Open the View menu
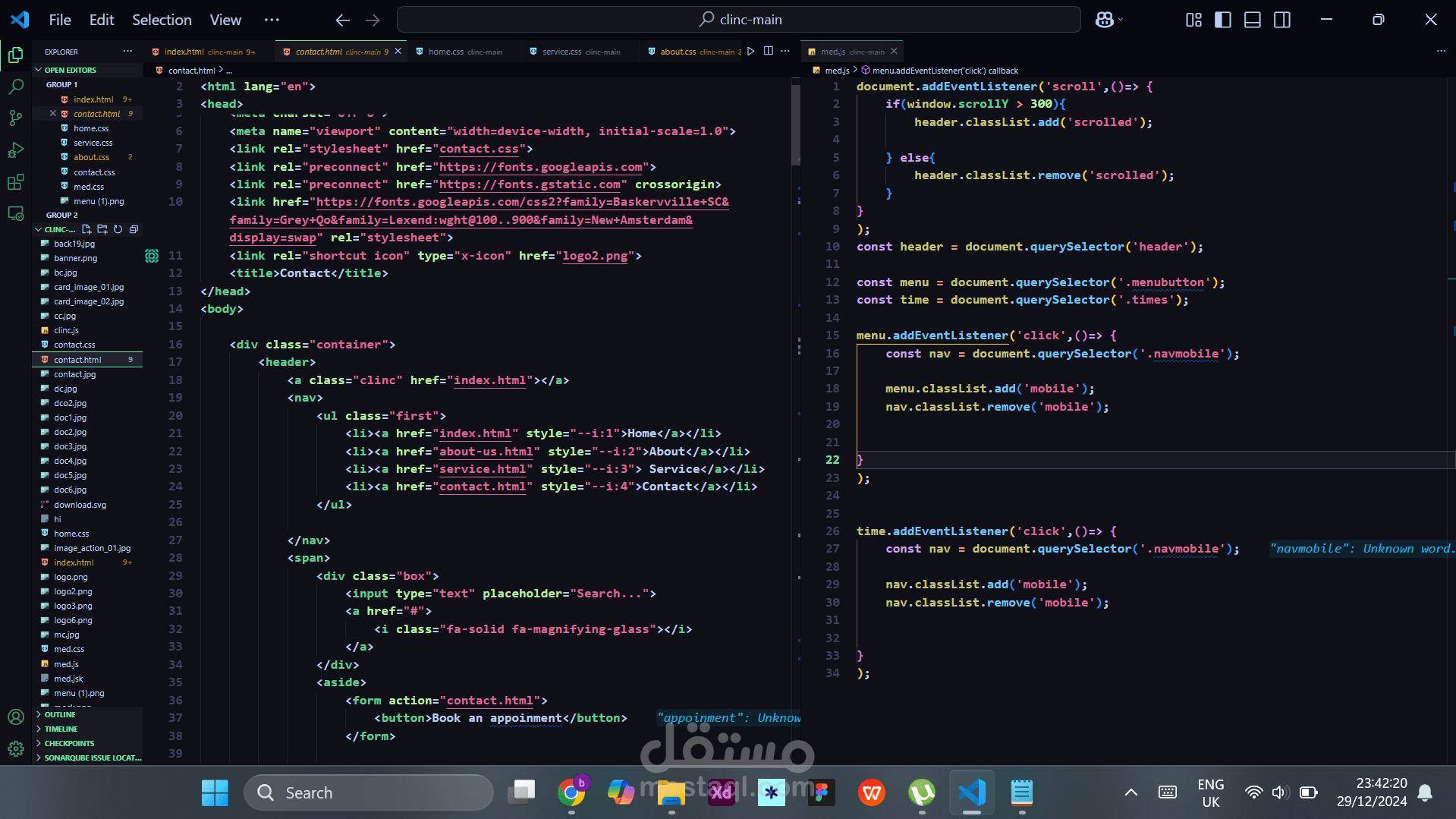 (225, 20)
